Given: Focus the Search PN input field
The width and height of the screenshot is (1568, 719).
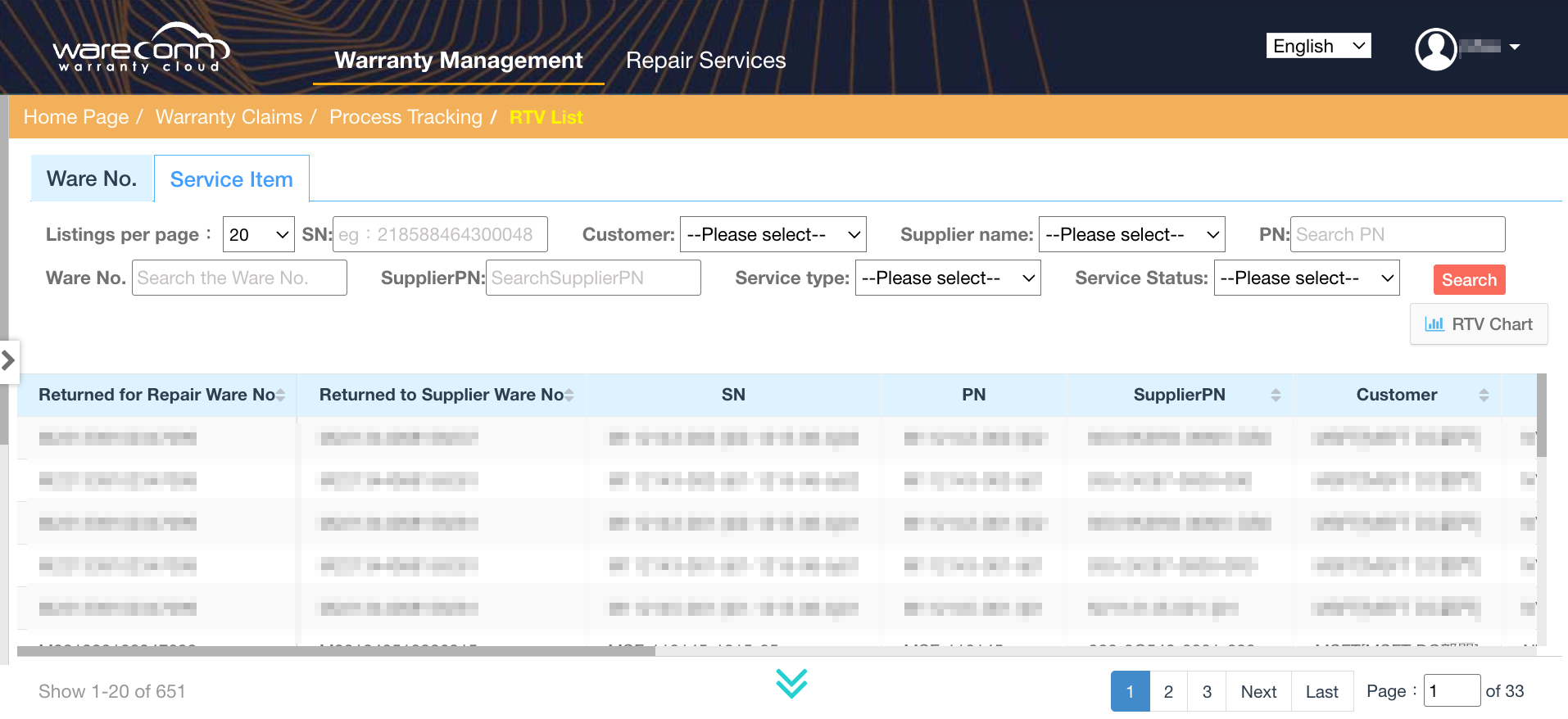Looking at the screenshot, I should (x=1397, y=235).
